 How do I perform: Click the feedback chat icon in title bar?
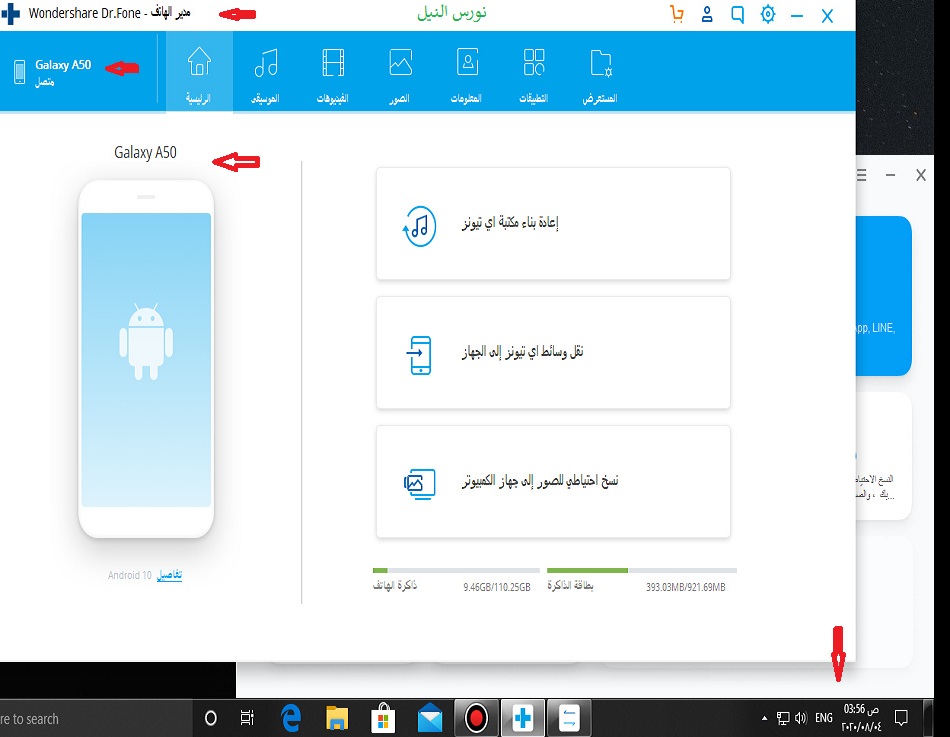[x=737, y=15]
